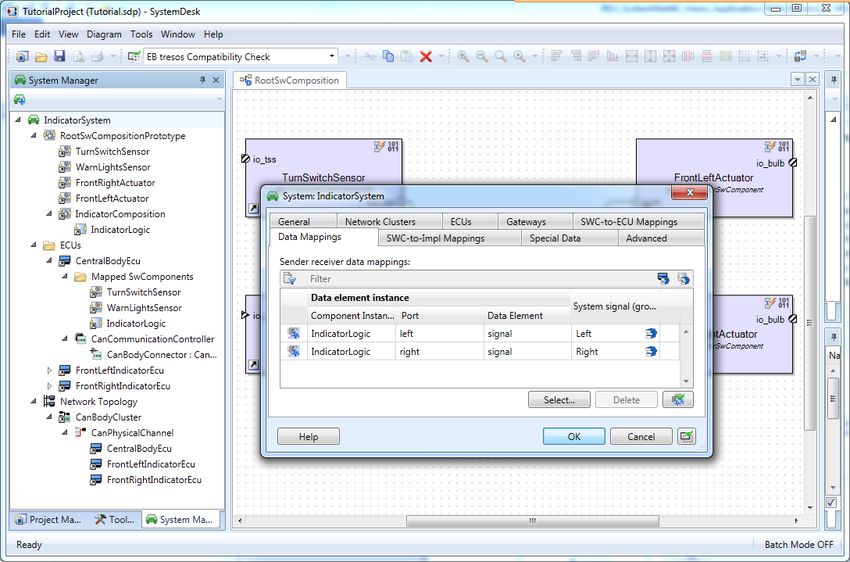850x562 pixels.
Task: Click the Help button in the dialog
Action: (x=308, y=436)
